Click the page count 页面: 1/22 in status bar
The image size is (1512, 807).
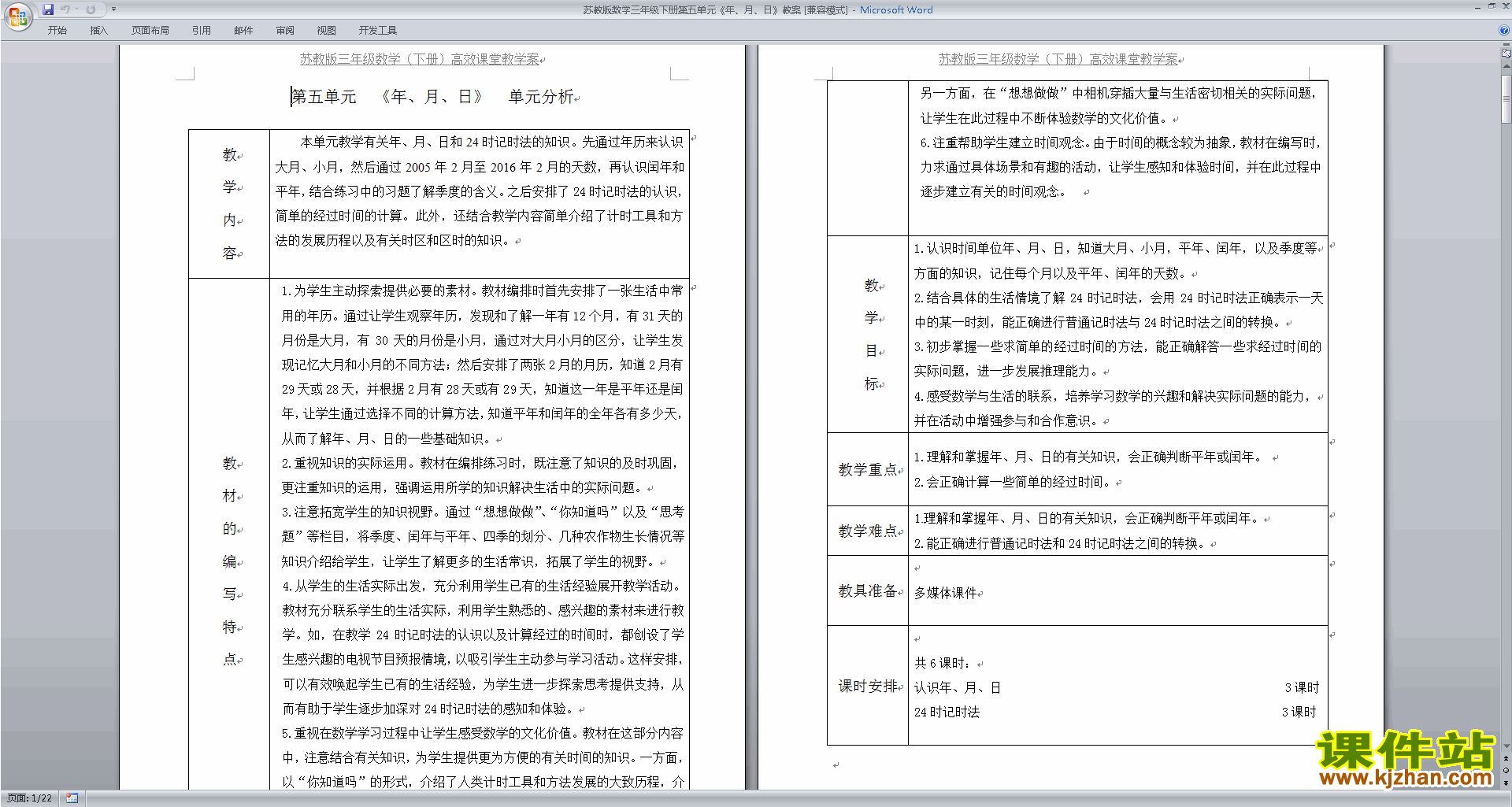pos(30,798)
